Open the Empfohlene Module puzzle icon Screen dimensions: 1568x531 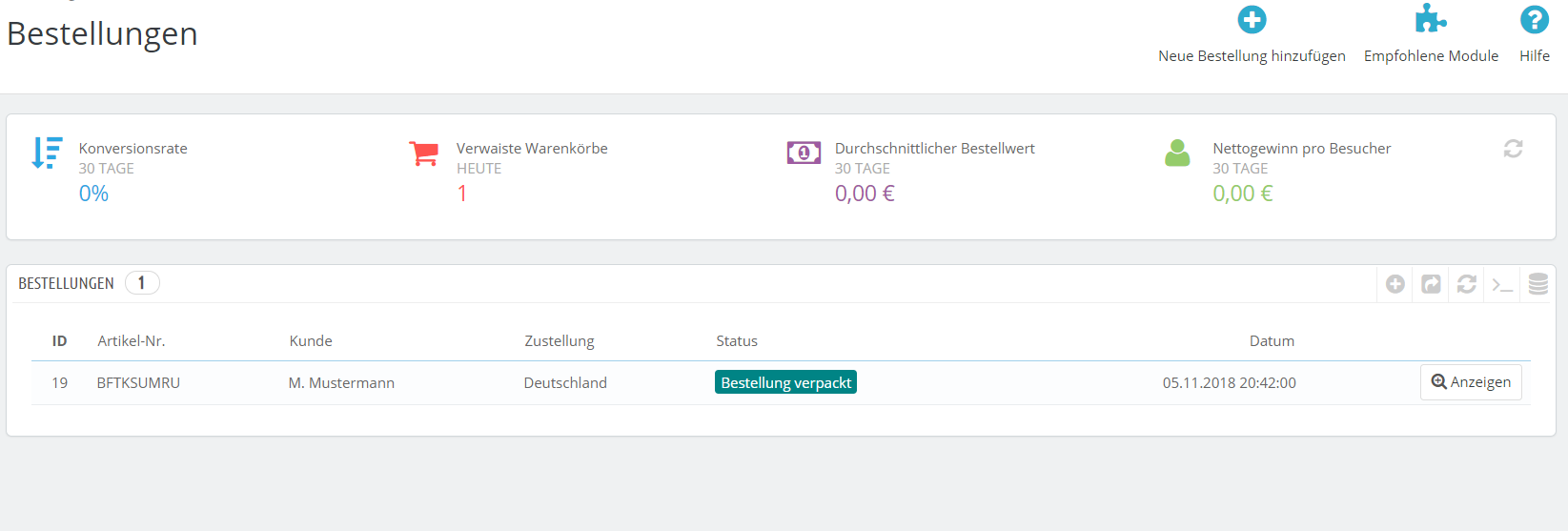click(x=1430, y=19)
